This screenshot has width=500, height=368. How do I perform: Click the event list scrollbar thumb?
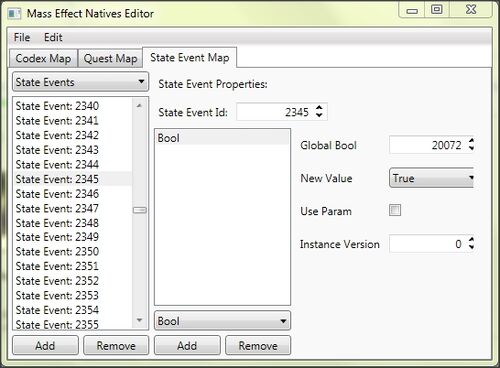[140, 210]
